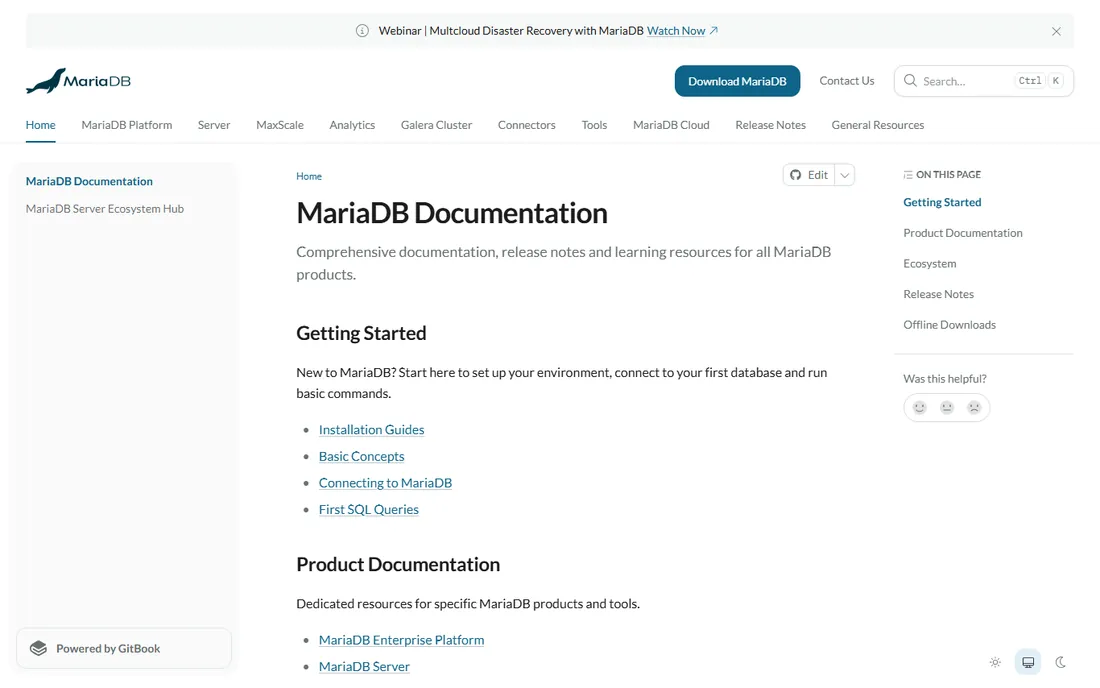Viewport: 1100px width, 688px height.
Task: Open the Release Notes tab
Action: (x=770, y=125)
